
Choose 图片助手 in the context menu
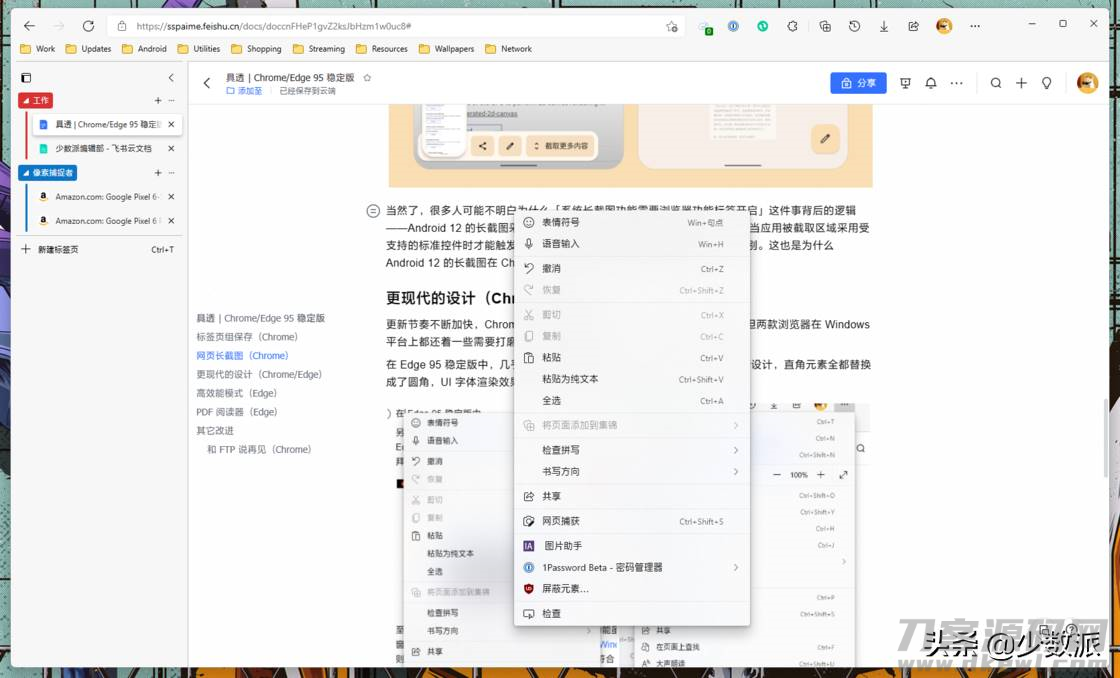pos(631,546)
